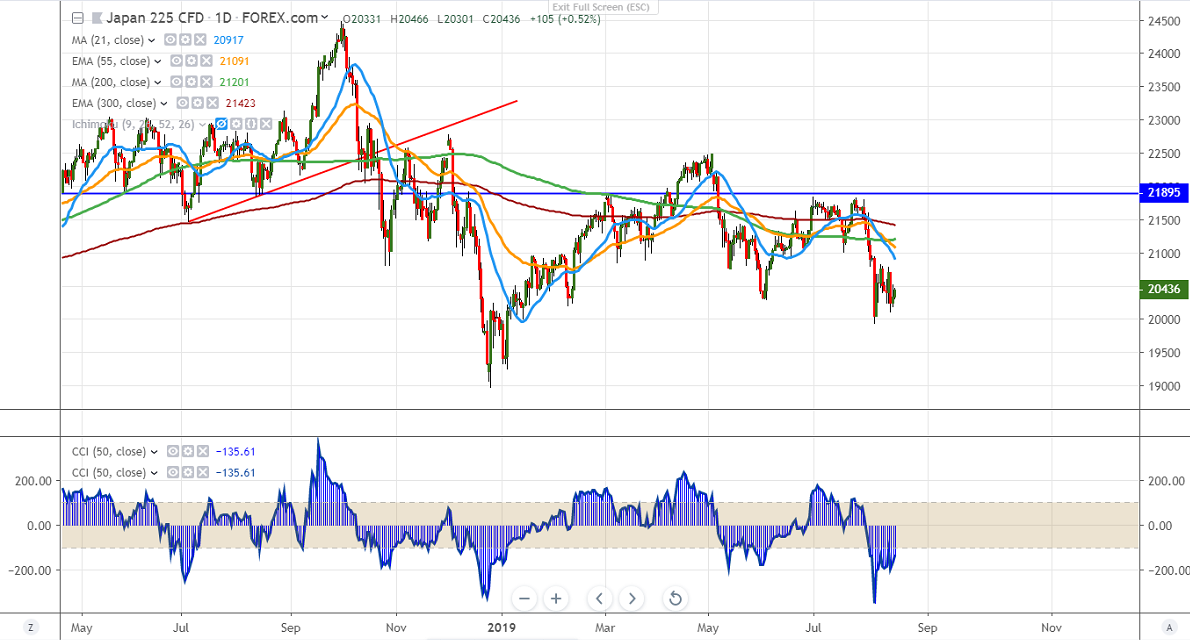Screen dimensions: 1190x640
Task: Open settings gear for EMA (300, close)
Action: [x=197, y=103]
